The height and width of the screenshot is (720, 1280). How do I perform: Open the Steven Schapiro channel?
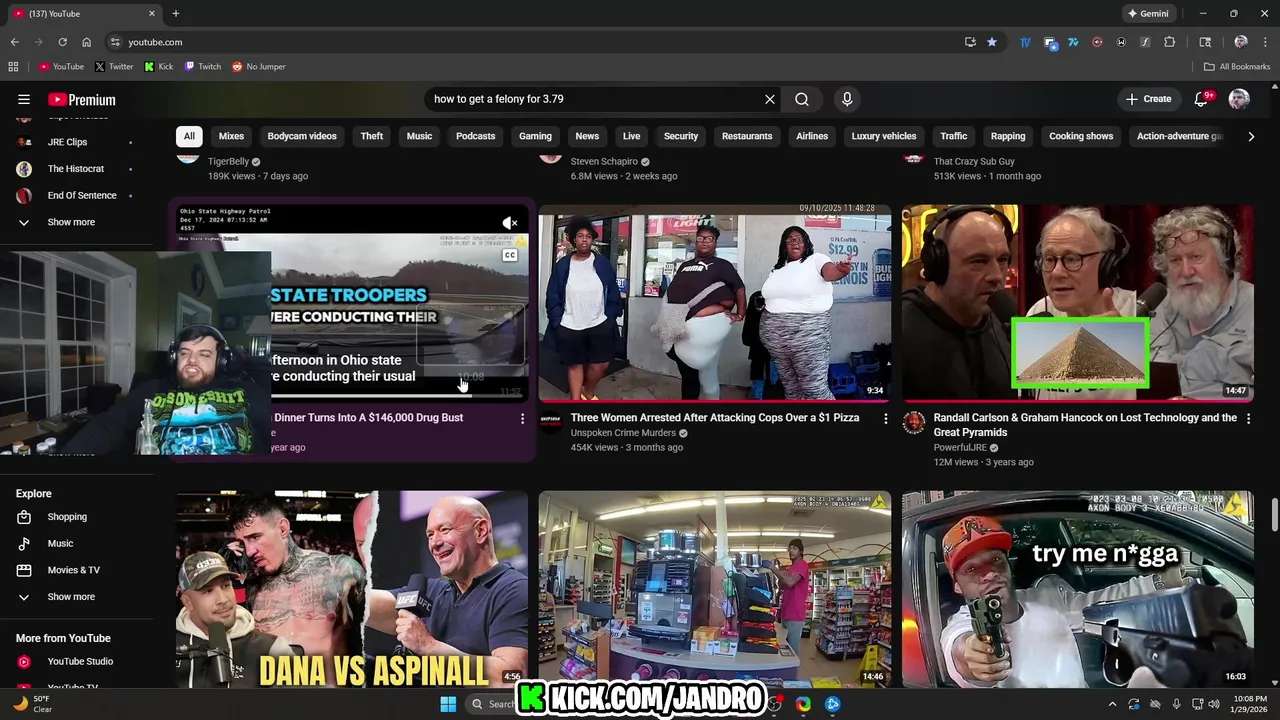tap(604, 161)
